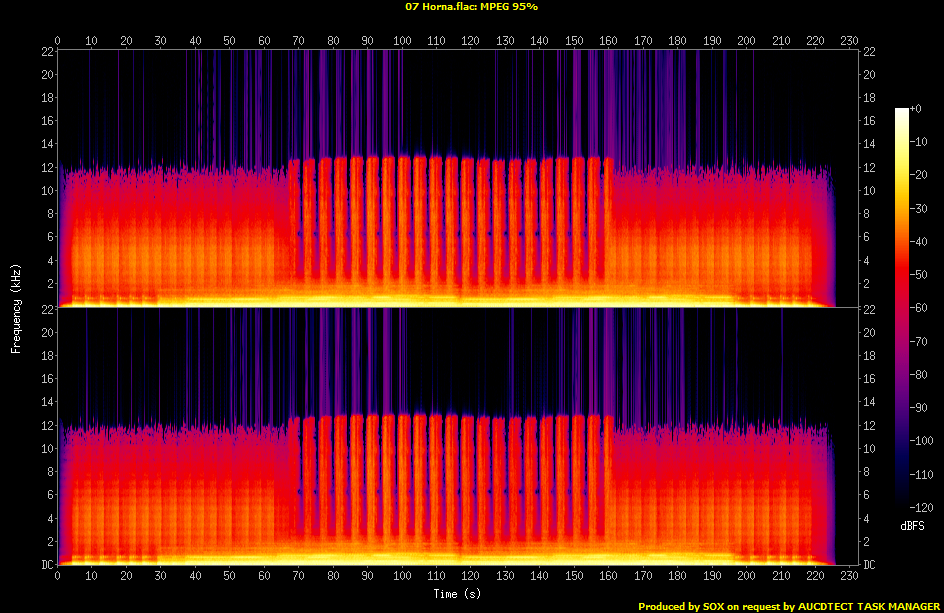Click the "Time (s)" axis label

pos(458,594)
